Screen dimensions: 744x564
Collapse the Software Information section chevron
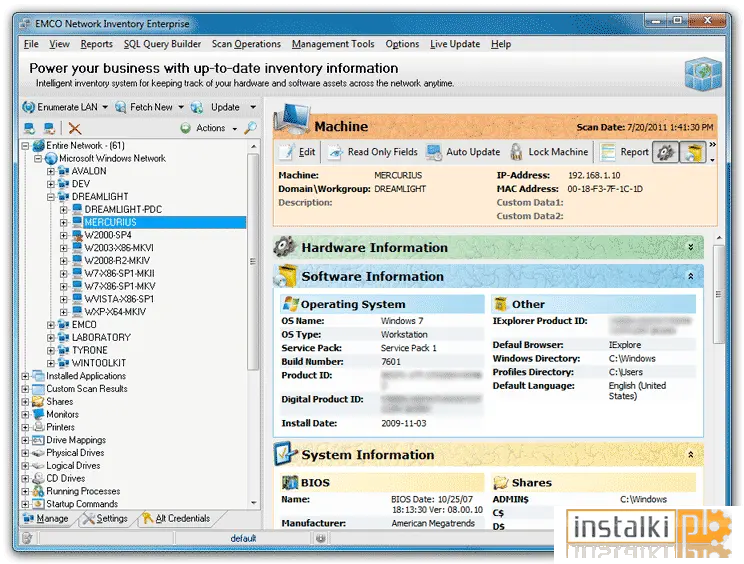click(x=691, y=276)
